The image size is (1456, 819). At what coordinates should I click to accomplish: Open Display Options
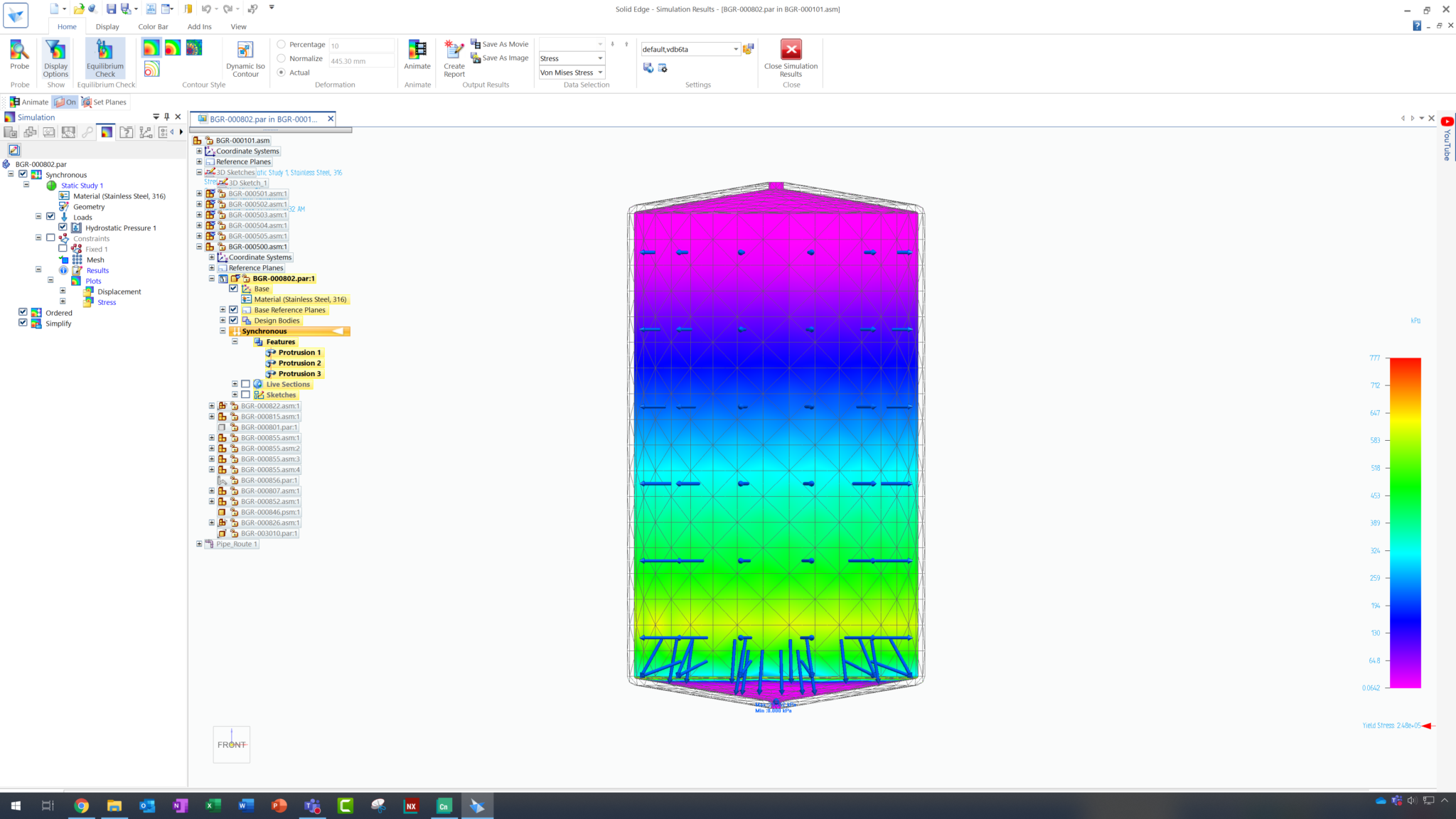click(x=55, y=57)
